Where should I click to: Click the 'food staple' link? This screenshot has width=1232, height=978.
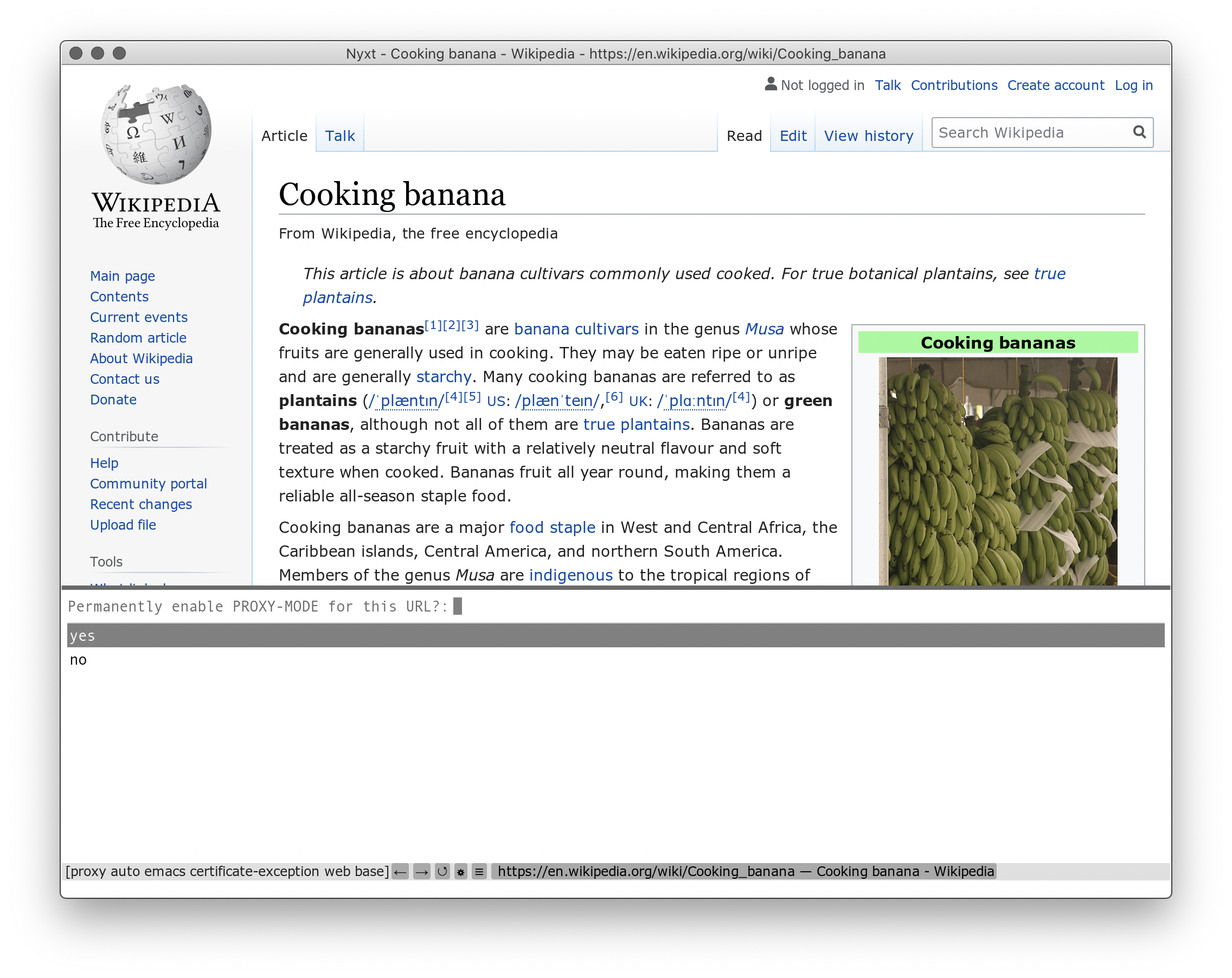(x=552, y=527)
